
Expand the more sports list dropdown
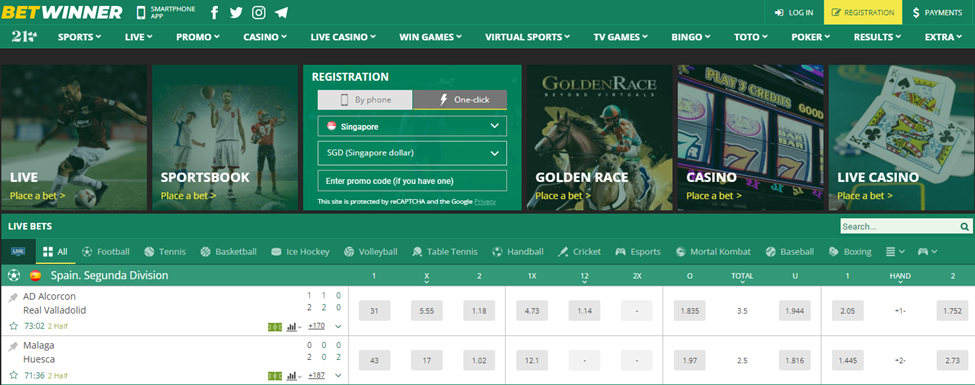[895, 252]
